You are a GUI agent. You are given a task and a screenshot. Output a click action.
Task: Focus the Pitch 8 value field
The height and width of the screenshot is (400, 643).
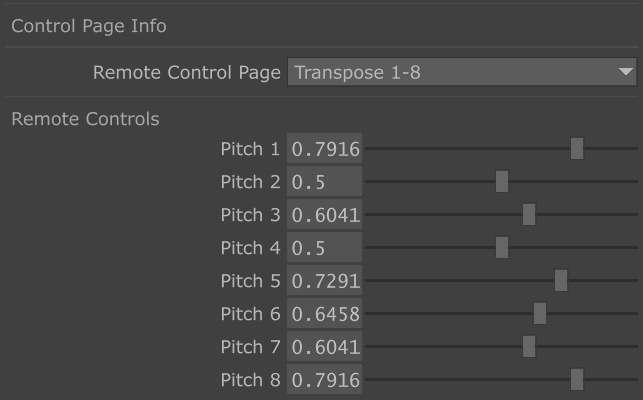[324, 380]
